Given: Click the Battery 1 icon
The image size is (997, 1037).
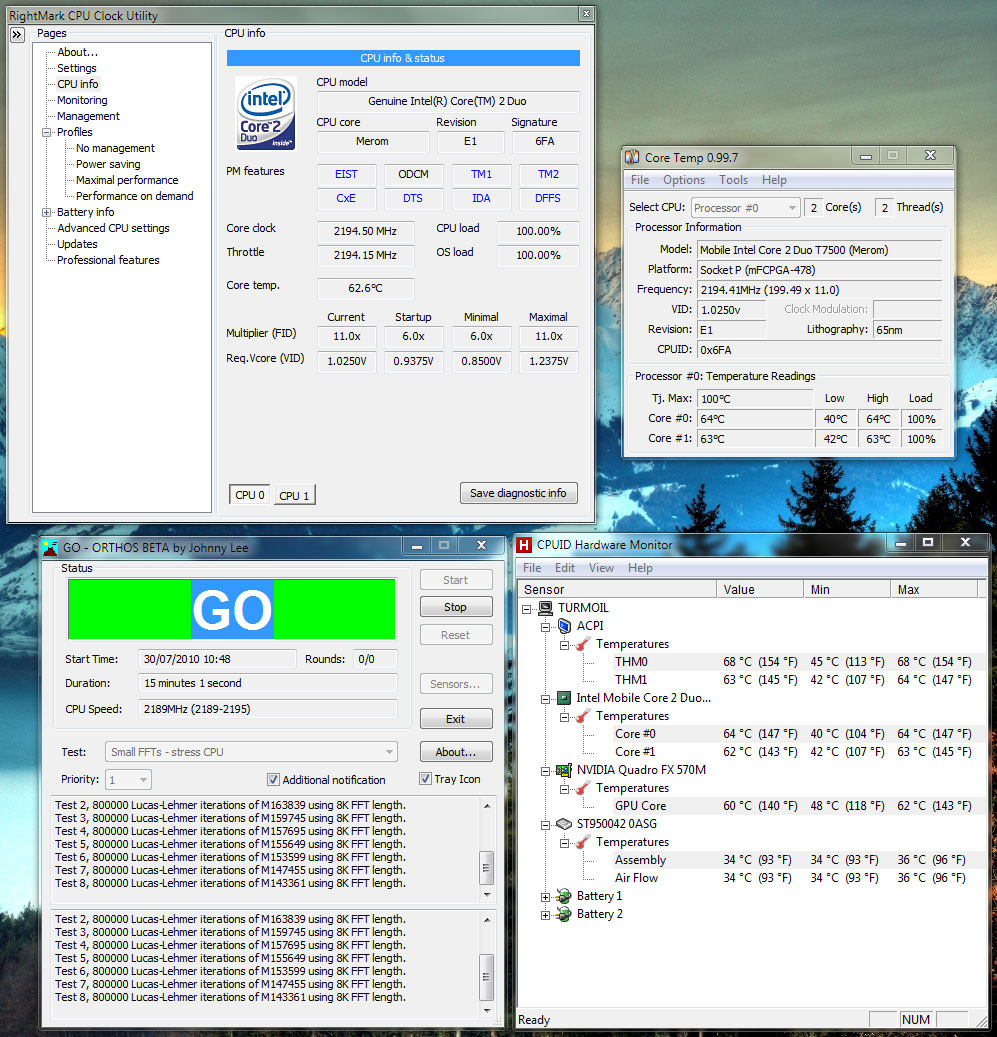Looking at the screenshot, I should [564, 896].
